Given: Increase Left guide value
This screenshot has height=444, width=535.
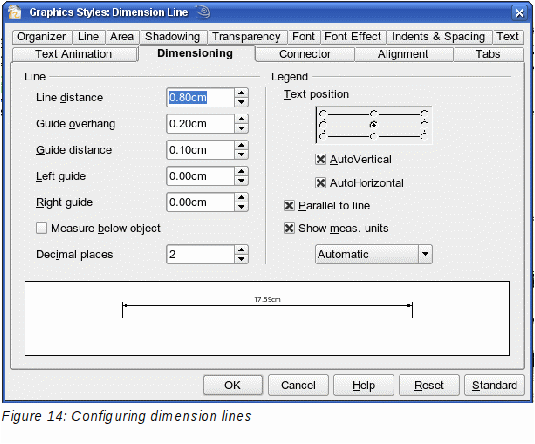Looking at the screenshot, I should coord(241,172).
